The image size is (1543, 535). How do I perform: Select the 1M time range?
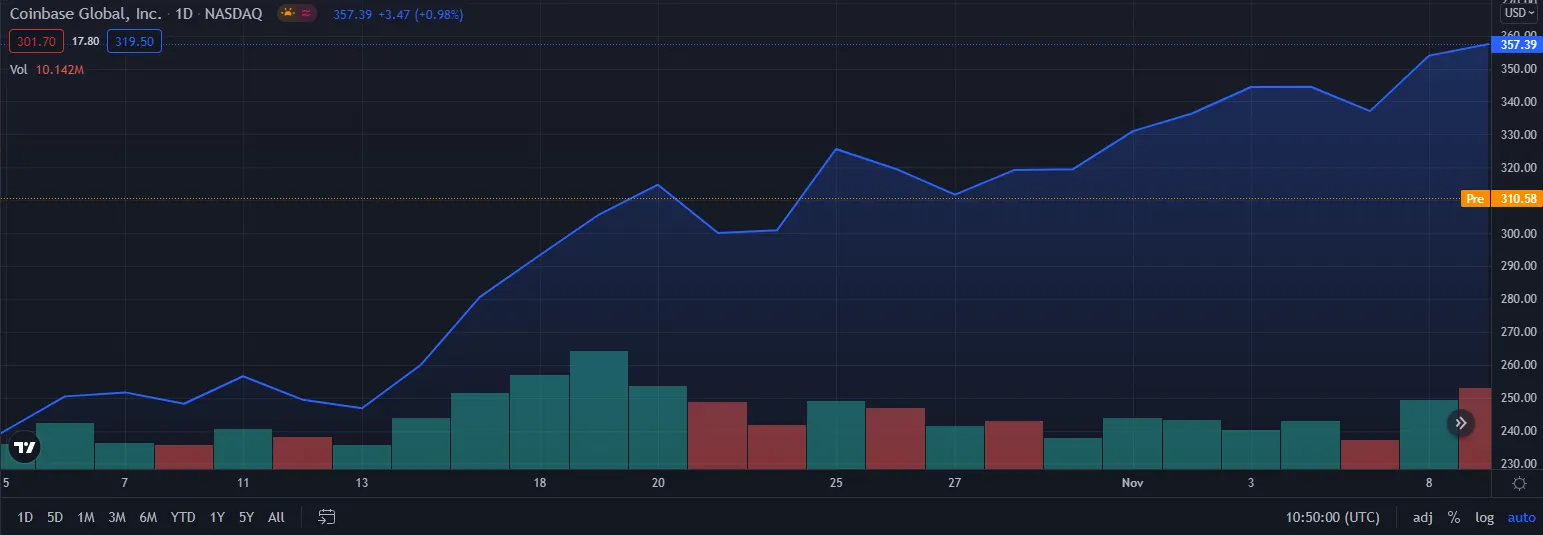click(86, 517)
